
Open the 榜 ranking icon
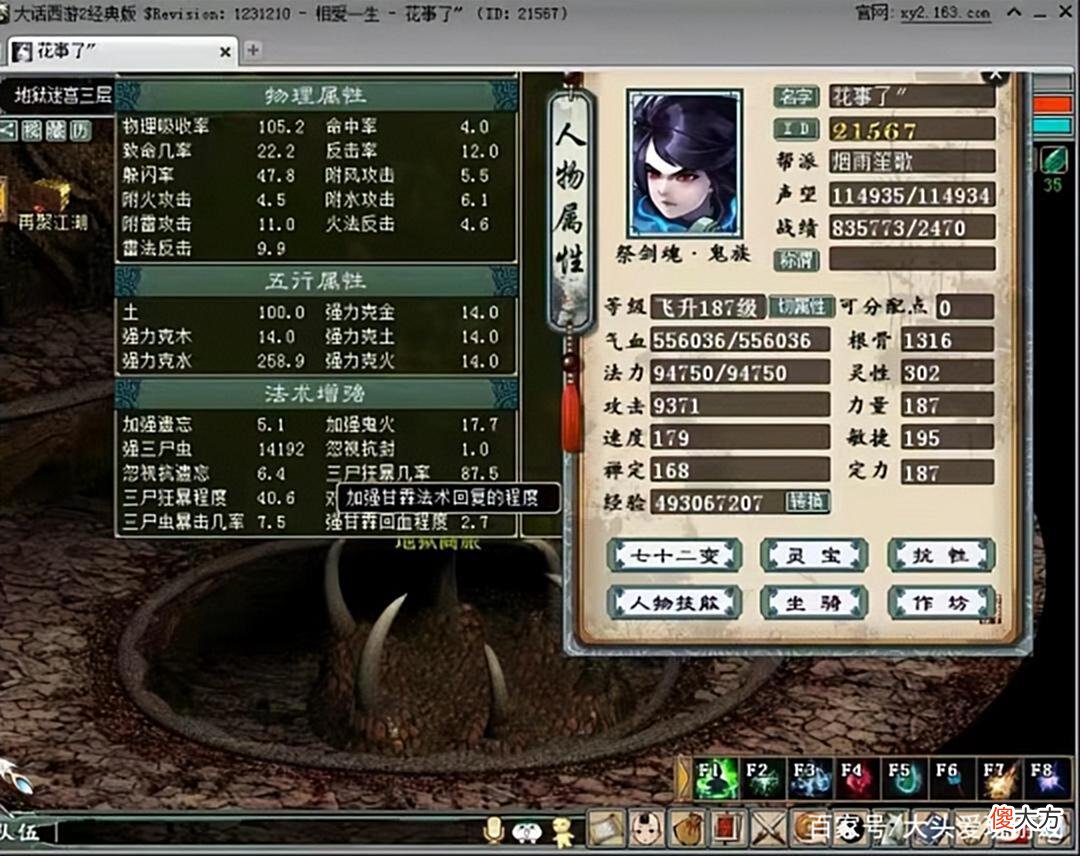pyautogui.click(x=31, y=130)
